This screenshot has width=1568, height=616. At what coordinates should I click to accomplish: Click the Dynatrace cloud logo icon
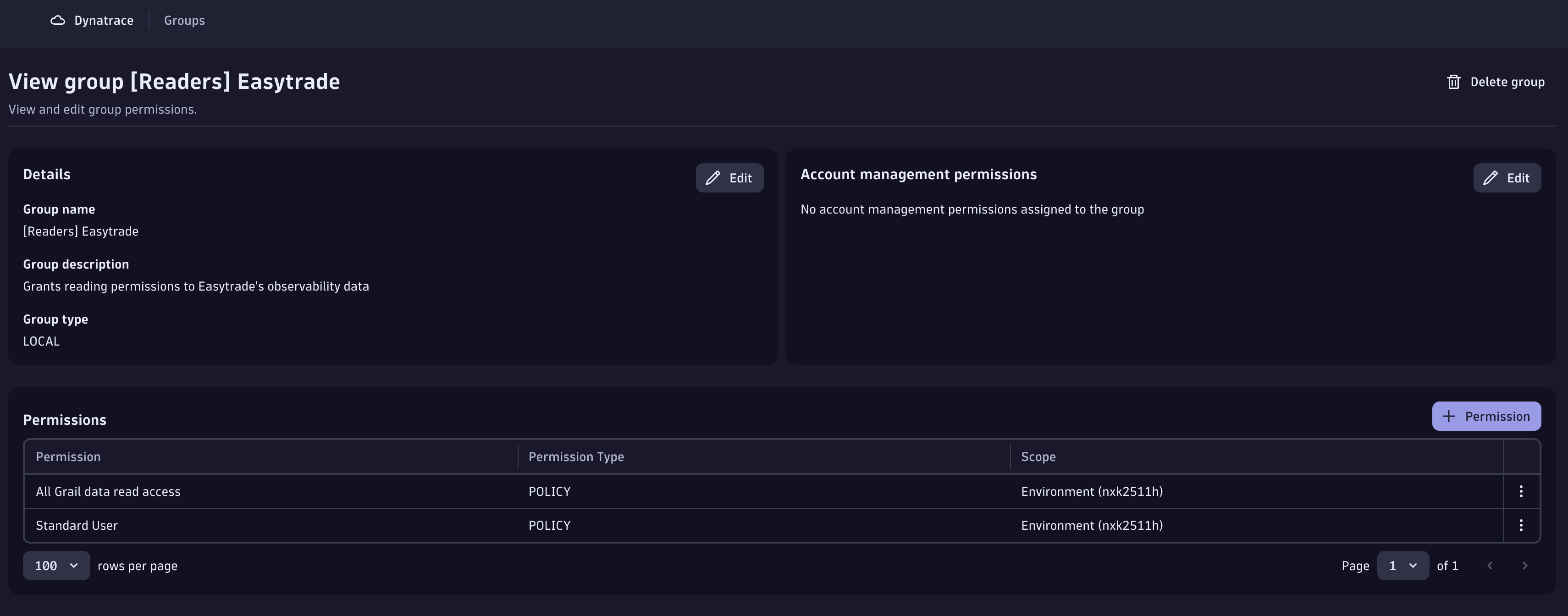pyautogui.click(x=58, y=20)
